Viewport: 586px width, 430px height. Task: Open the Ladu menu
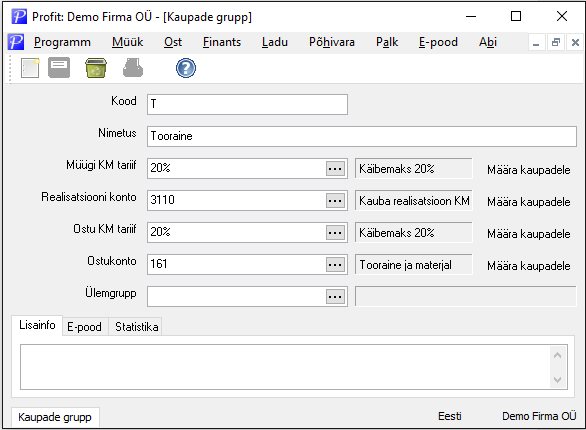(275, 42)
